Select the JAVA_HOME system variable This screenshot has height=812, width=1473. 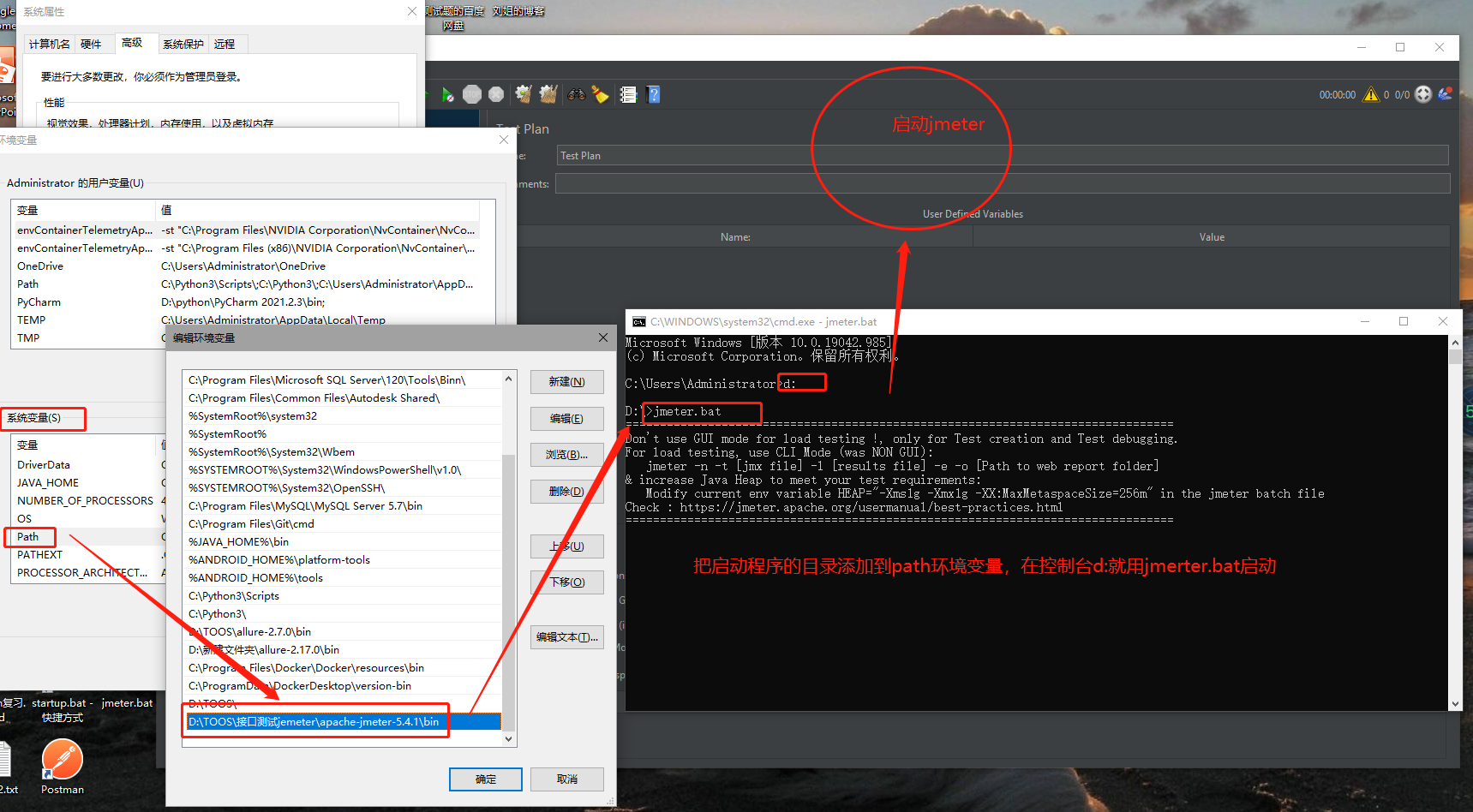pos(89,483)
